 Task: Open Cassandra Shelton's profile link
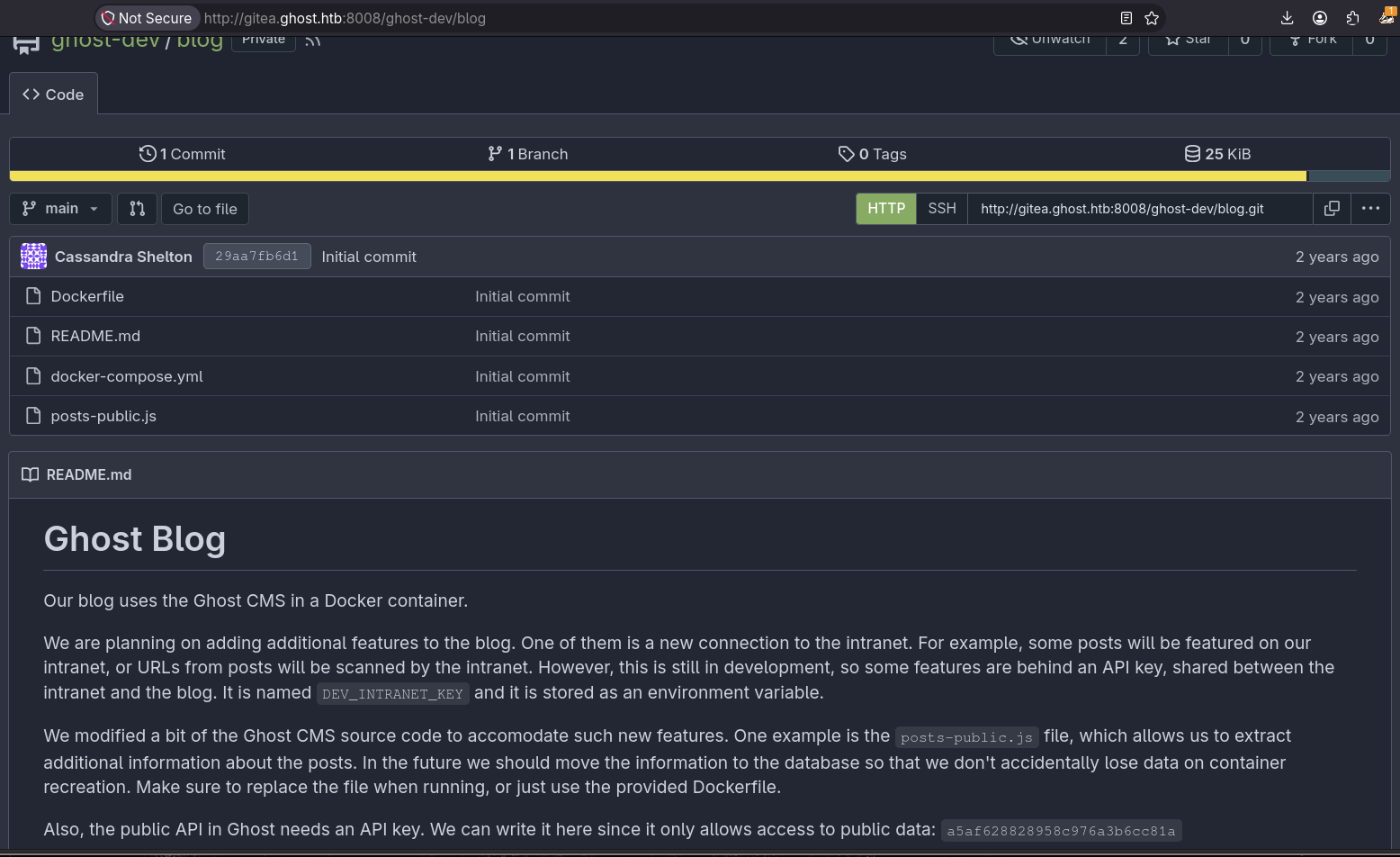coord(123,257)
